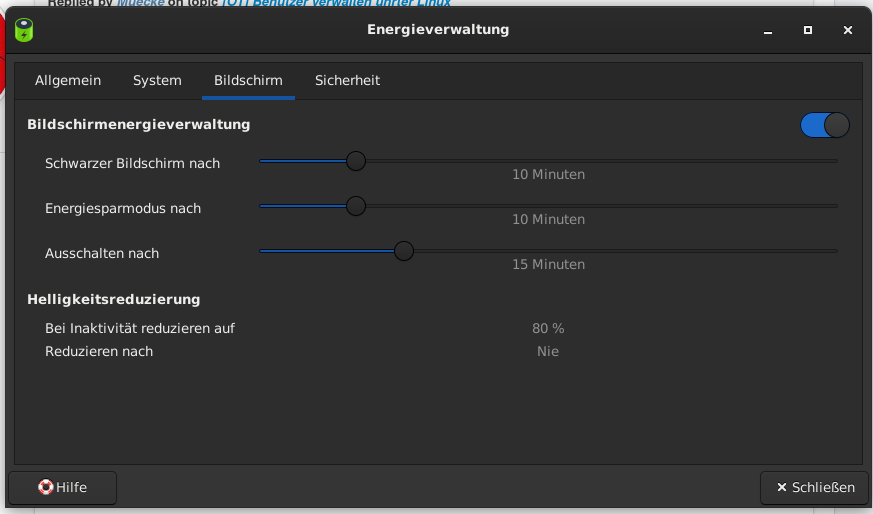Click the 80 % brightness reduction value
The height and width of the screenshot is (514, 873).
pyautogui.click(x=548, y=329)
